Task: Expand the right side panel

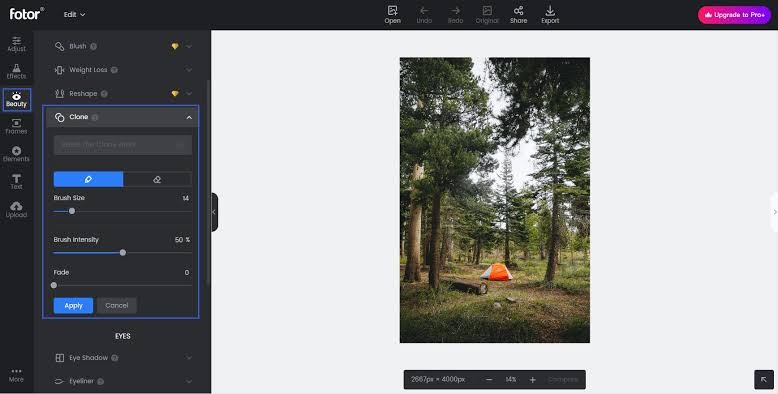Action: [775, 212]
